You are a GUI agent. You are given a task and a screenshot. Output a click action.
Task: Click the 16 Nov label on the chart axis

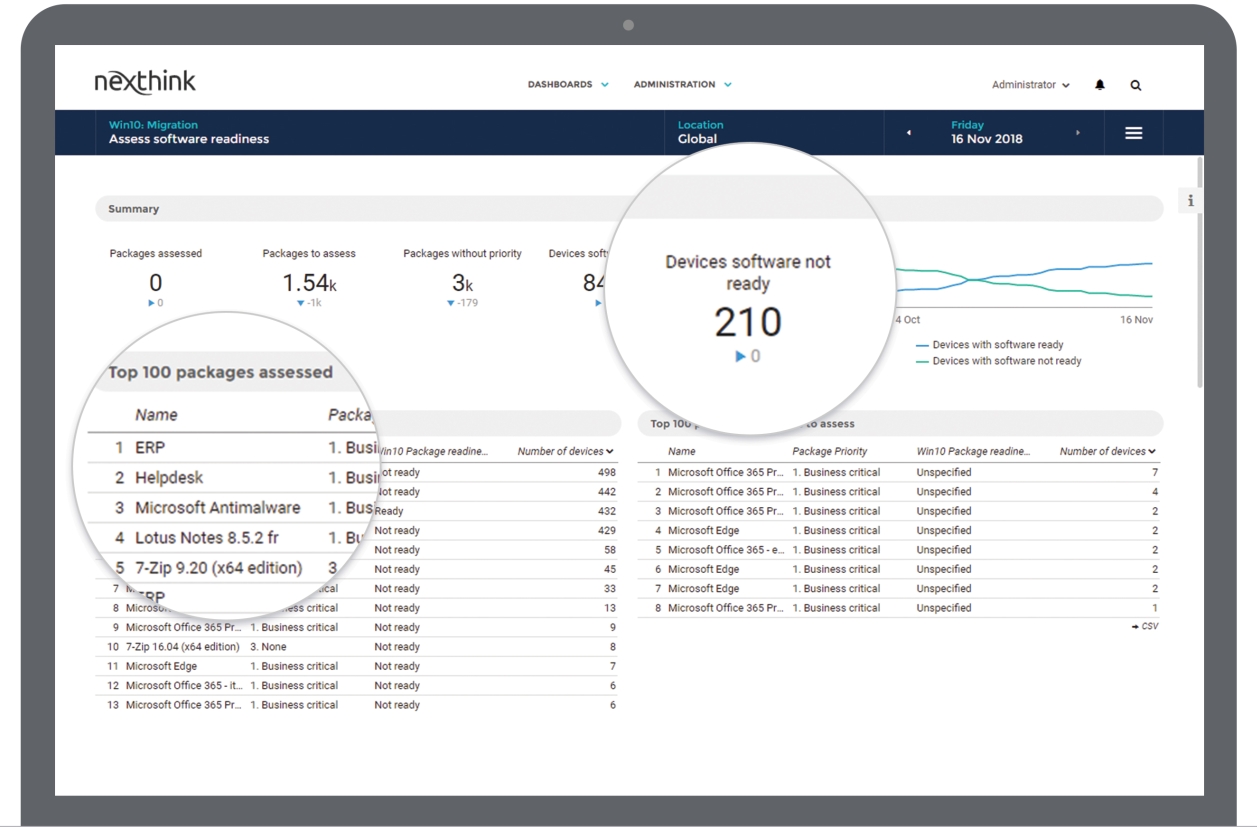[x=1136, y=320]
